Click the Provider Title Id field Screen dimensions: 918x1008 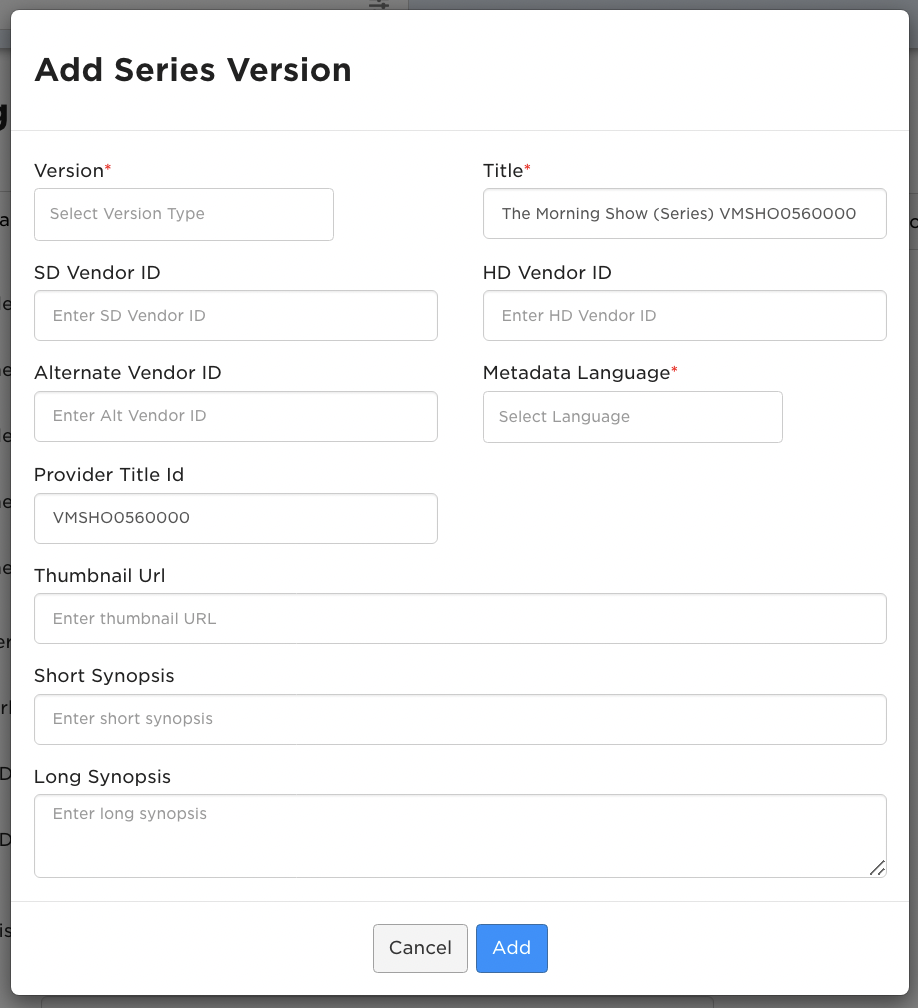coord(236,518)
